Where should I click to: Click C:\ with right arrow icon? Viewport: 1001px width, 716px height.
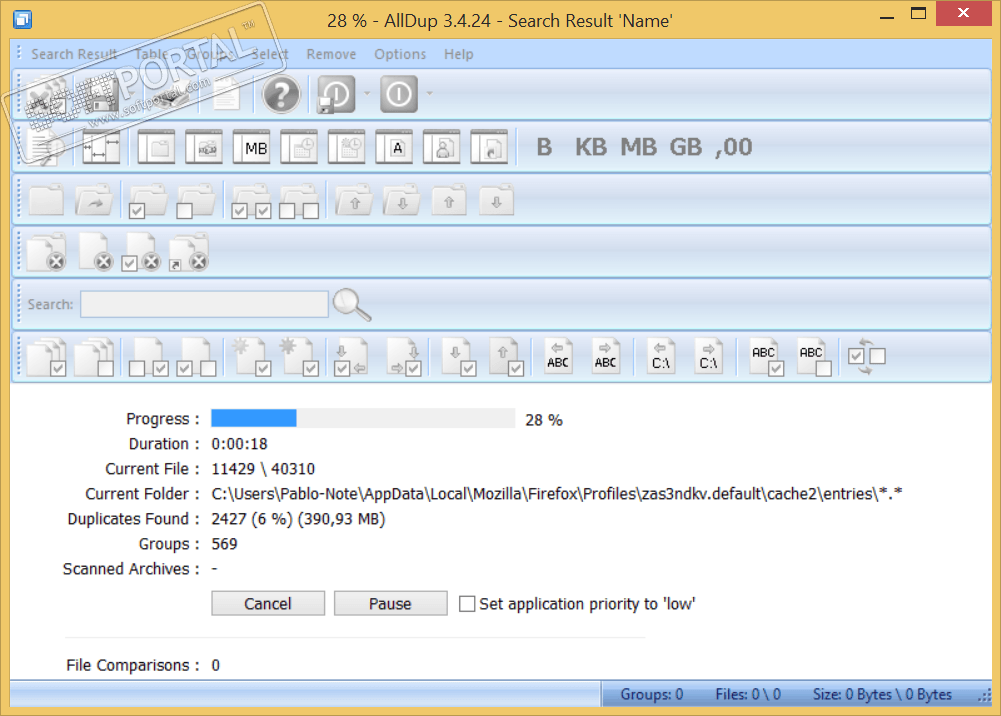coord(709,356)
